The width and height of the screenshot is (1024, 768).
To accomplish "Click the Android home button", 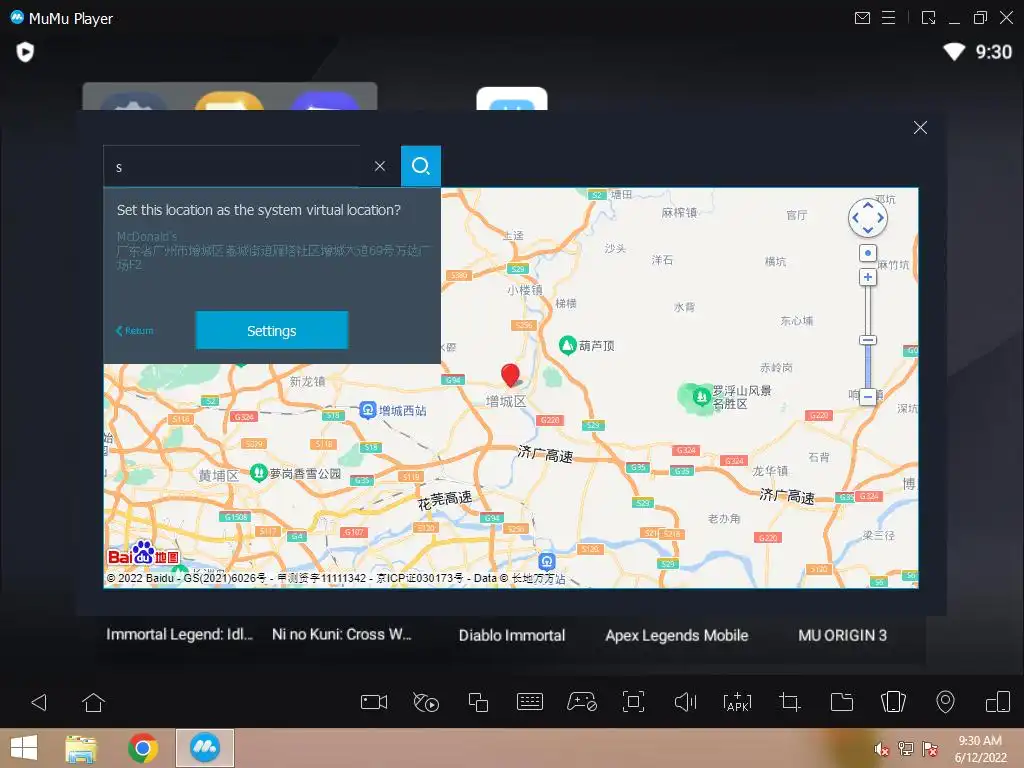I will (93, 703).
